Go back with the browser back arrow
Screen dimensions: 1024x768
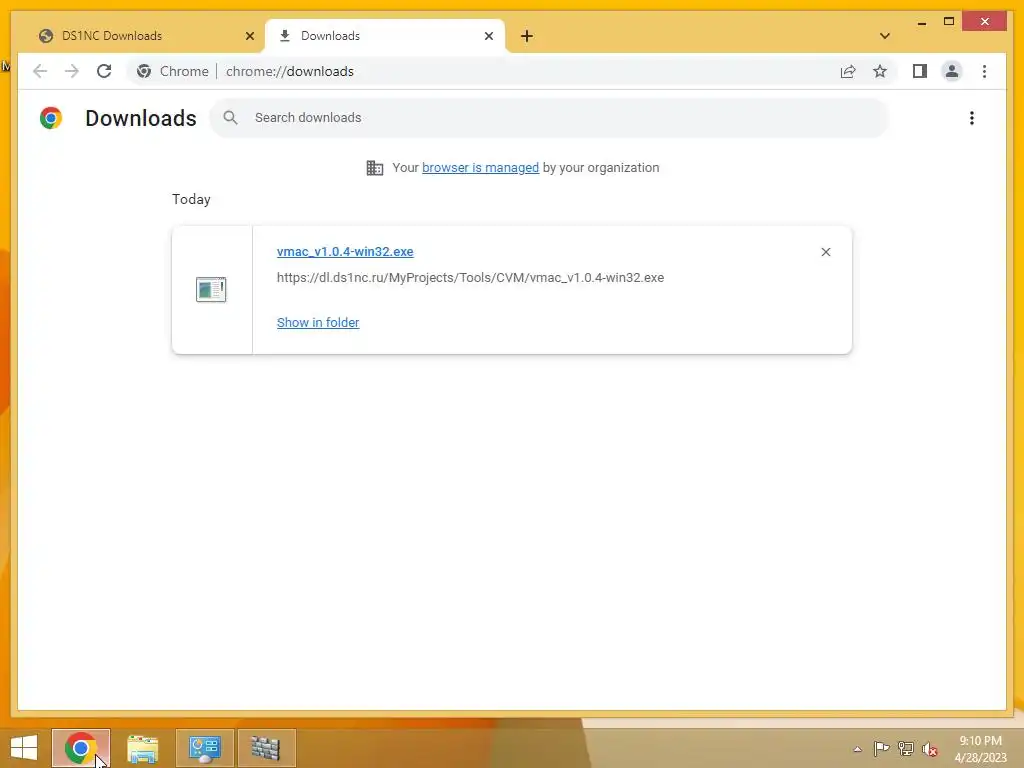[40, 71]
